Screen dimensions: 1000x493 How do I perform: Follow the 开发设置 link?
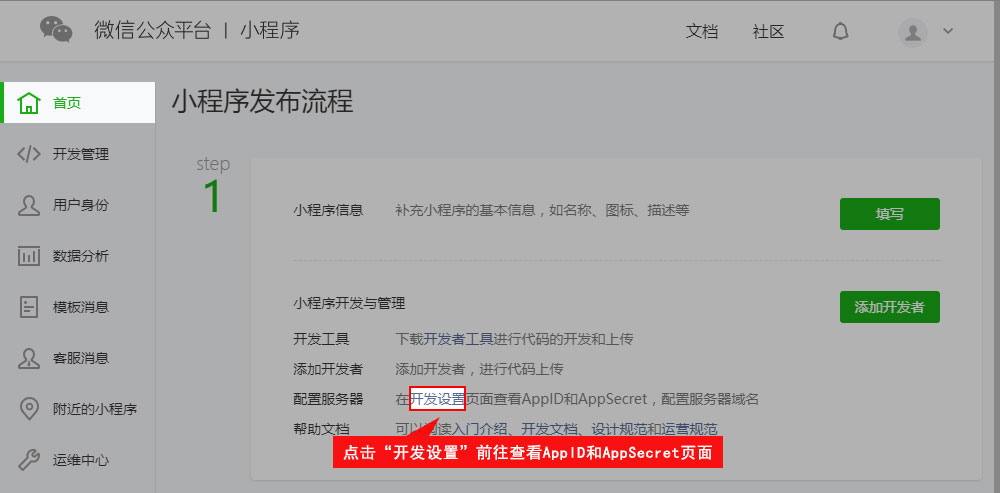(x=437, y=399)
